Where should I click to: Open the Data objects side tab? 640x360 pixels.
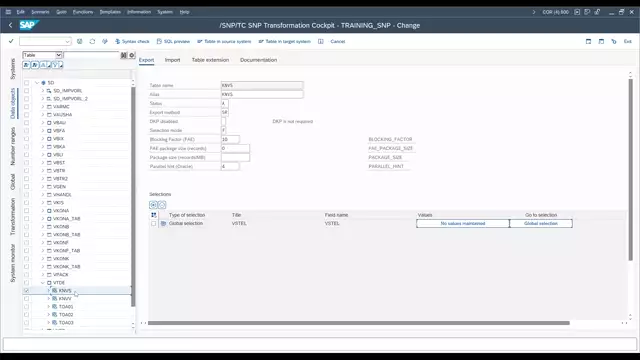13,103
